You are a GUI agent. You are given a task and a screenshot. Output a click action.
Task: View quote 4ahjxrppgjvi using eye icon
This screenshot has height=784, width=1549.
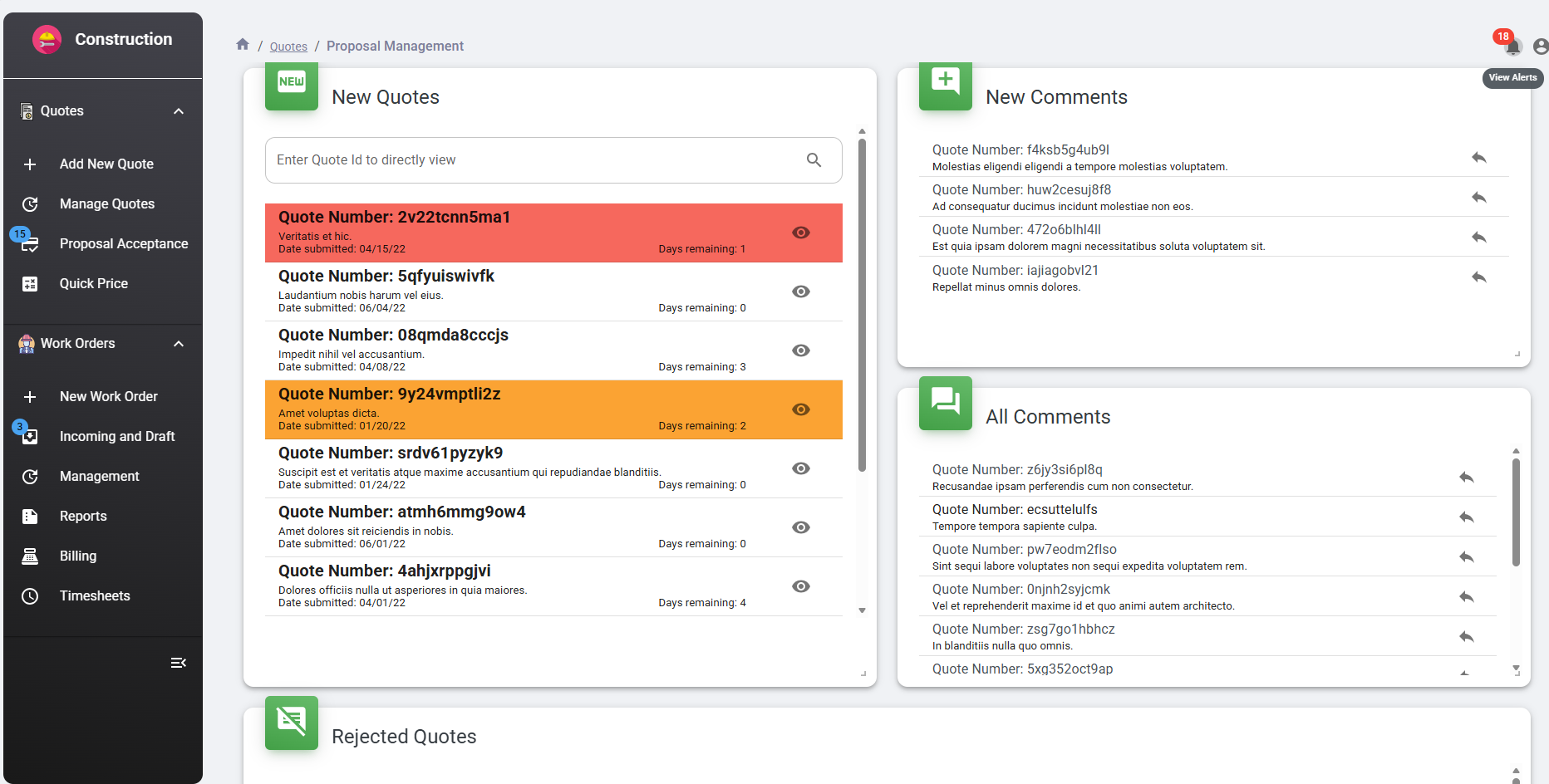click(800, 586)
